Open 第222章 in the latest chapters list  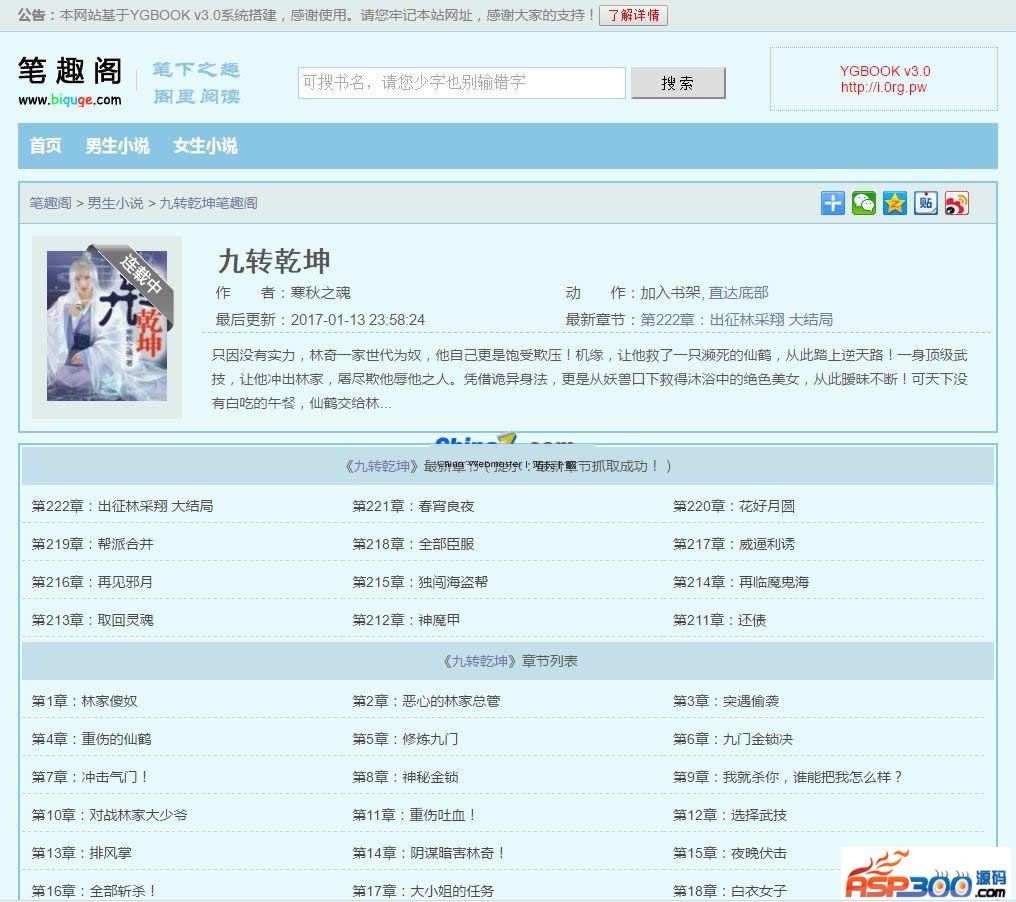pos(122,506)
